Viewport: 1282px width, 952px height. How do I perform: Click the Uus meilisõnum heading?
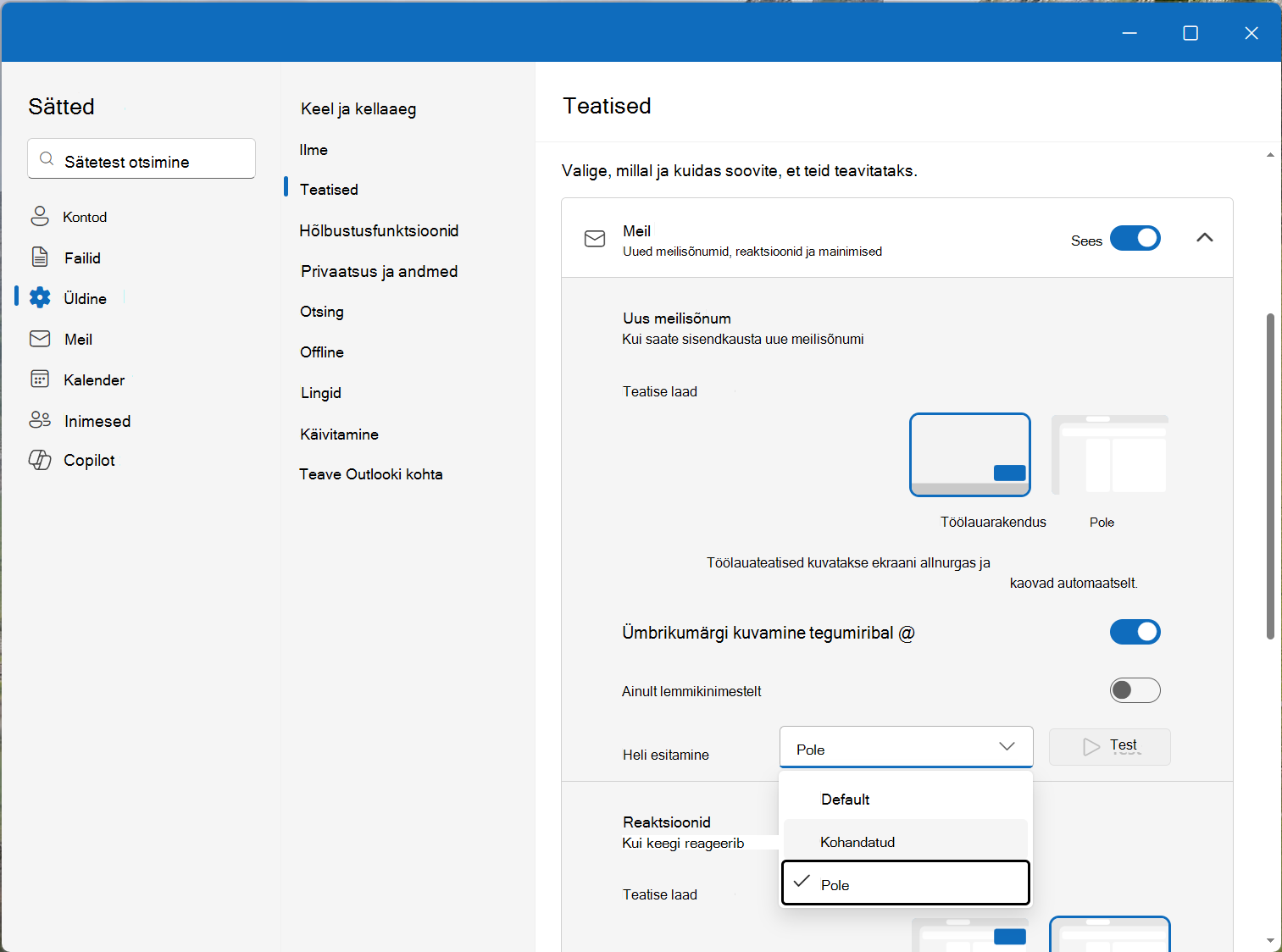pyautogui.click(x=677, y=318)
